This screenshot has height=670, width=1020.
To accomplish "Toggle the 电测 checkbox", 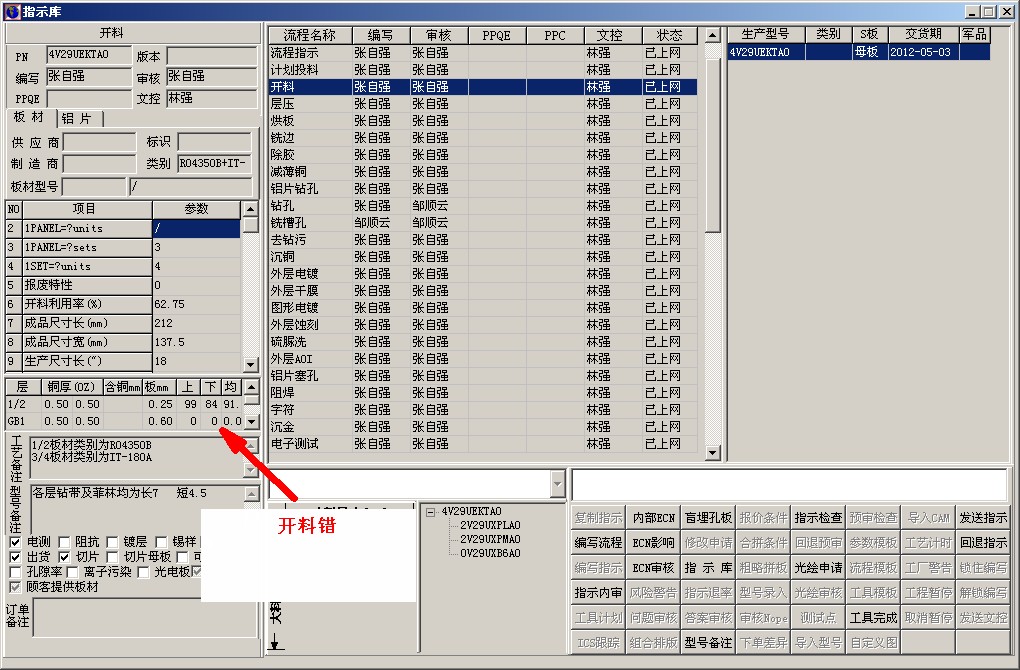I will pyautogui.click(x=16, y=542).
